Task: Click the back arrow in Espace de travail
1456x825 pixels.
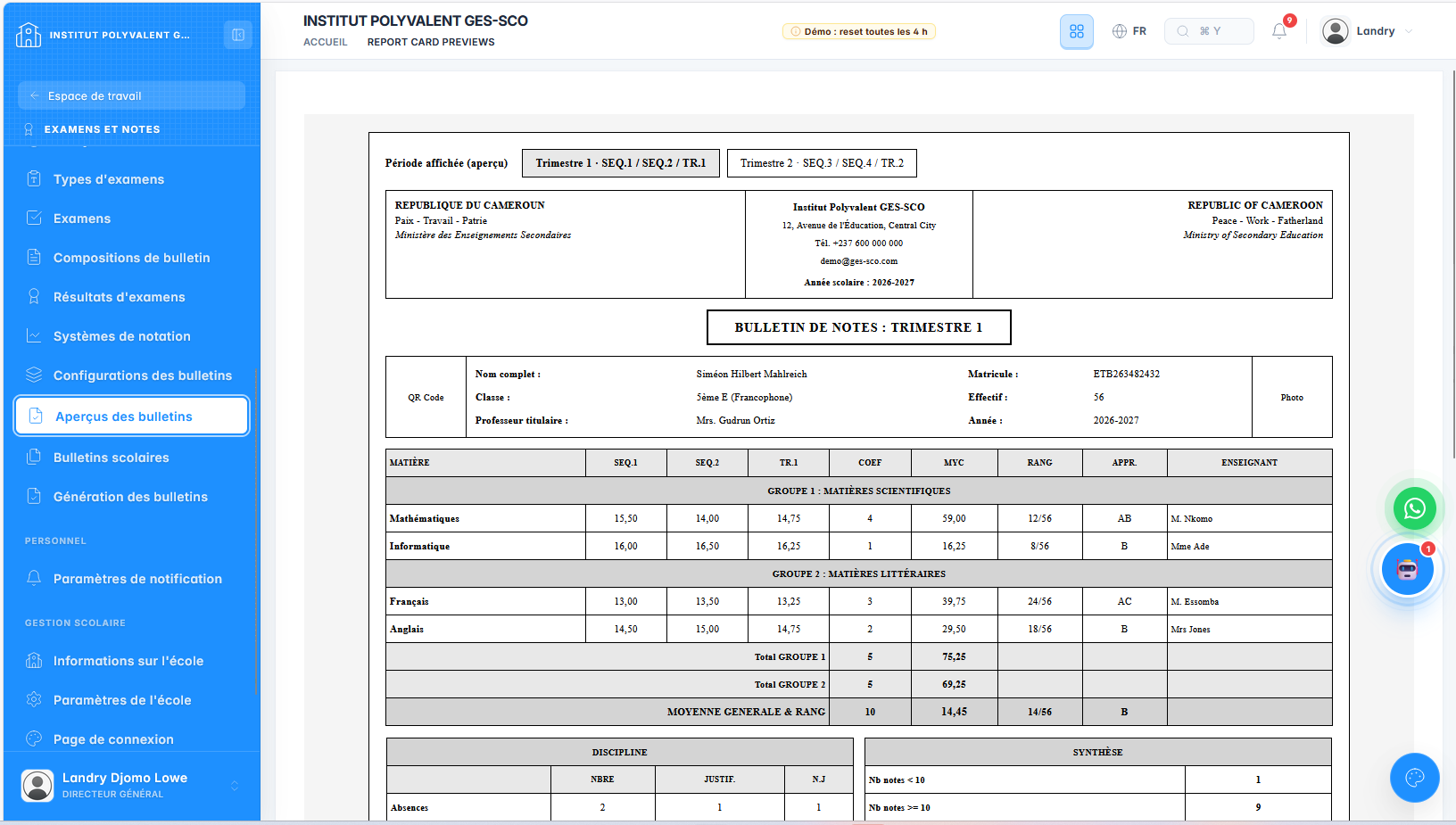Action: coord(35,95)
